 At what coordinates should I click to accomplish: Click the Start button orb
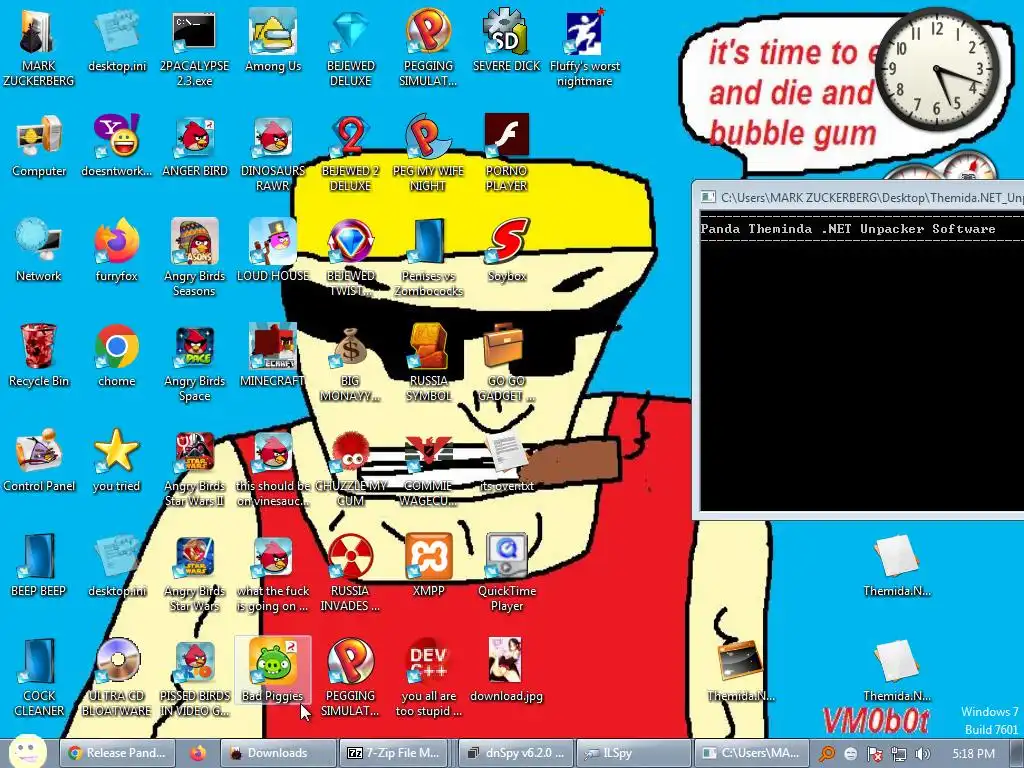click(x=27, y=752)
